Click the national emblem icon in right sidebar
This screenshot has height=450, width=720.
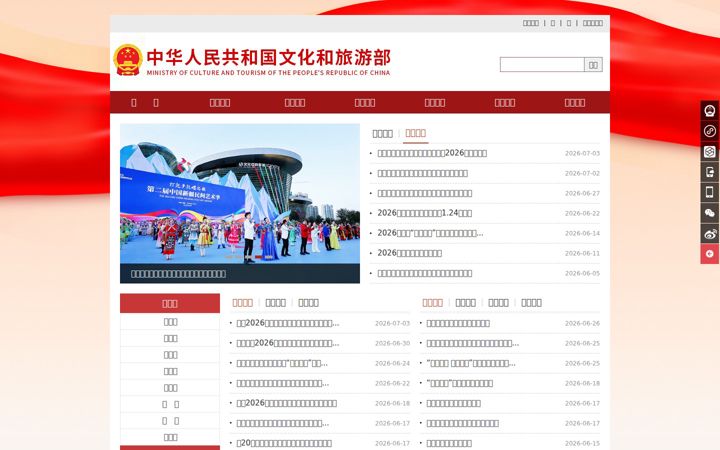[x=709, y=111]
